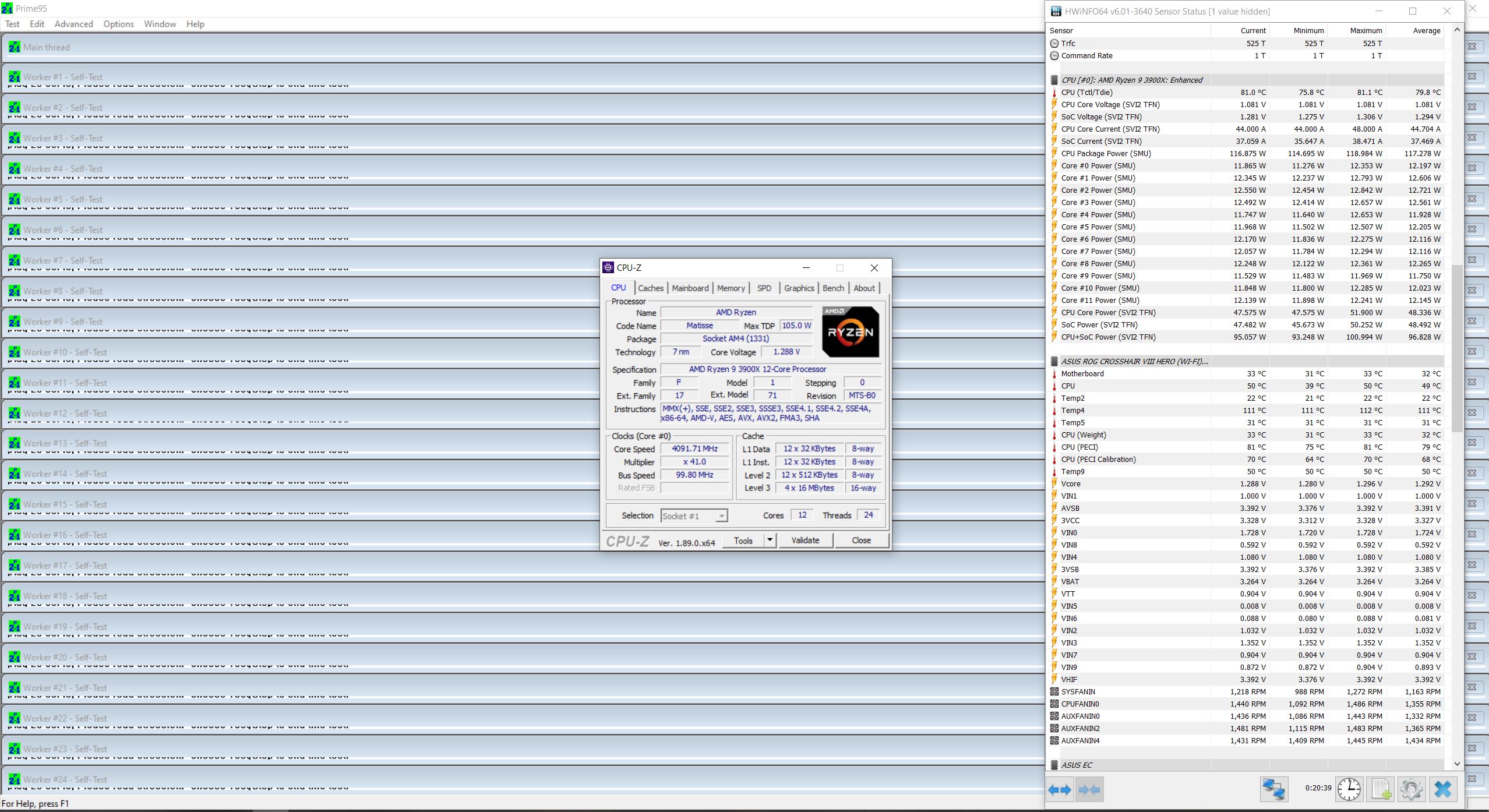Click HWiNFO blue X close sensors icon
Viewport: 1489px width, 812px height.
pos(1443,790)
